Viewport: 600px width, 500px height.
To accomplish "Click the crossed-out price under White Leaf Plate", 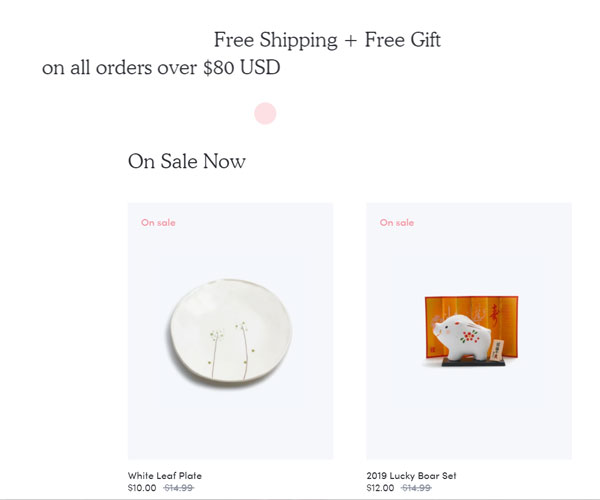I will [x=179, y=488].
